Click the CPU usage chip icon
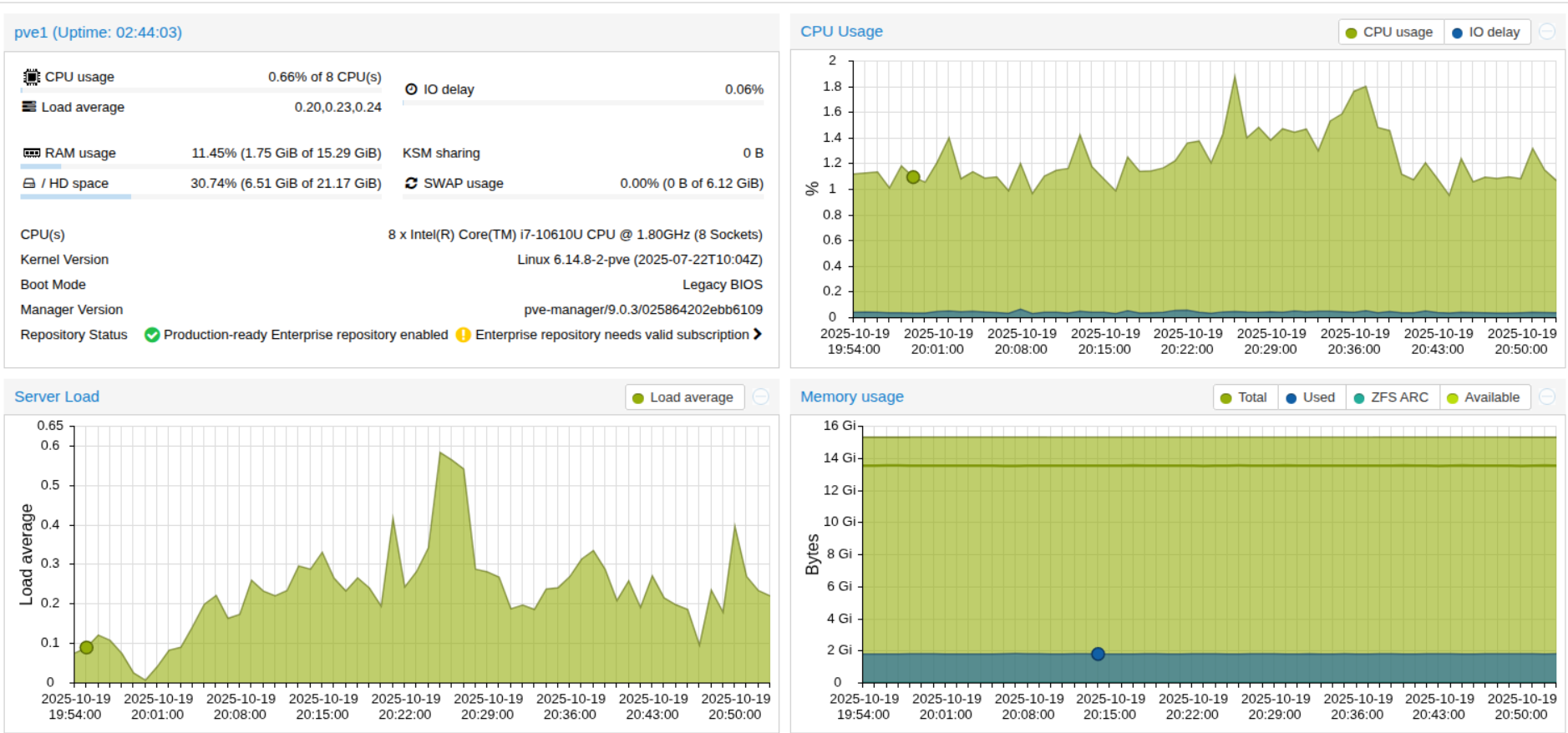This screenshot has width=1568, height=733. click(x=31, y=77)
